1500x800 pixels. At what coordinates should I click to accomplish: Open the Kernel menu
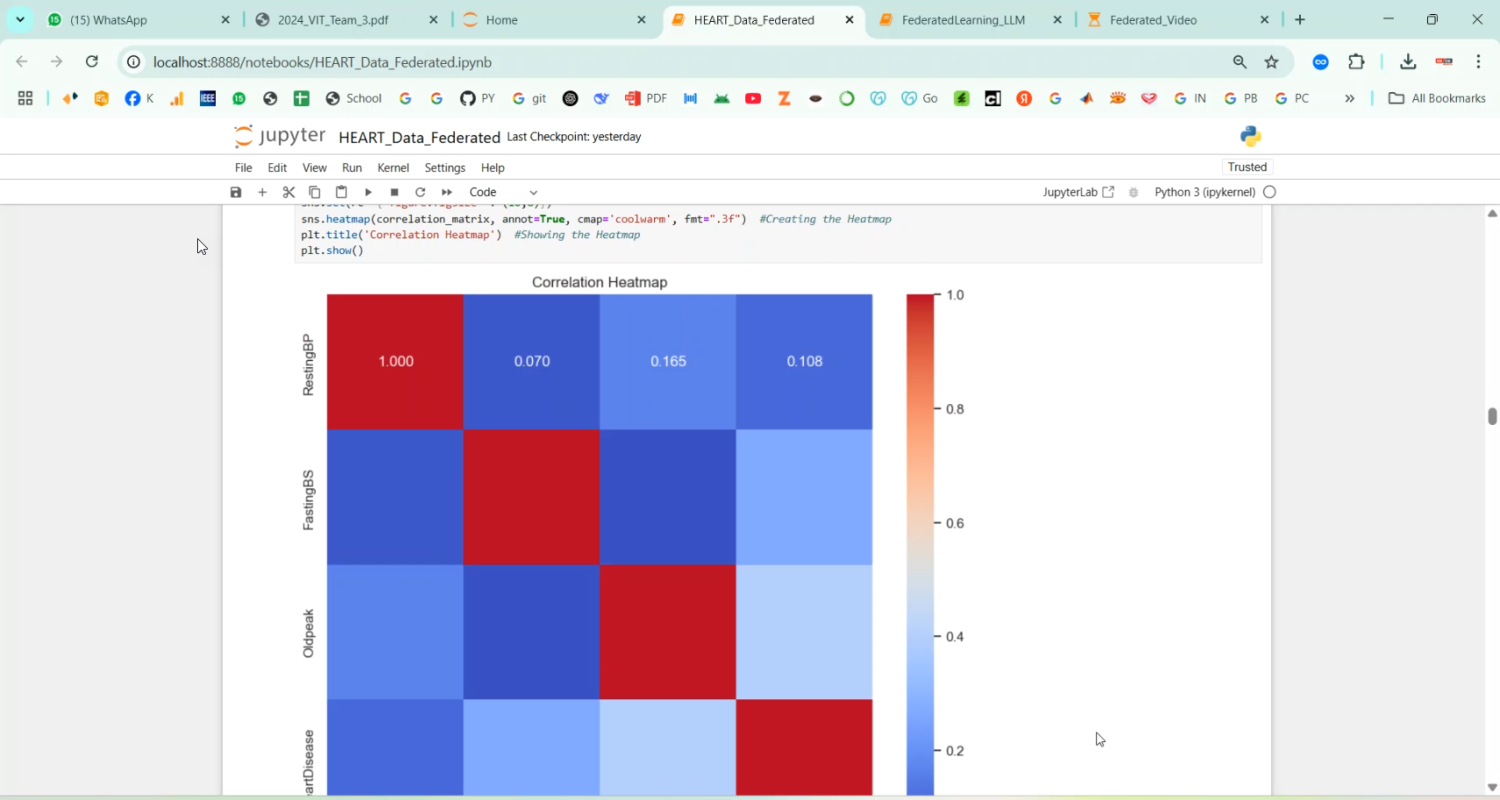(x=393, y=167)
